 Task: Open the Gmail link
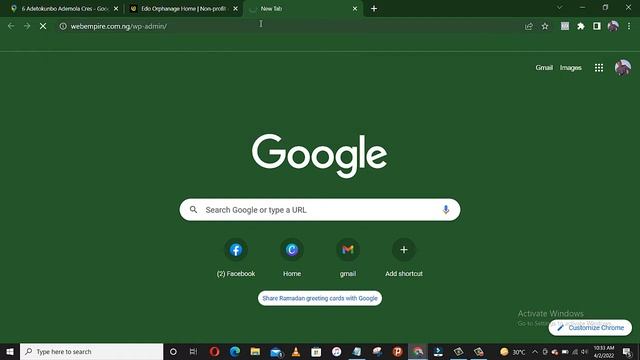click(544, 68)
